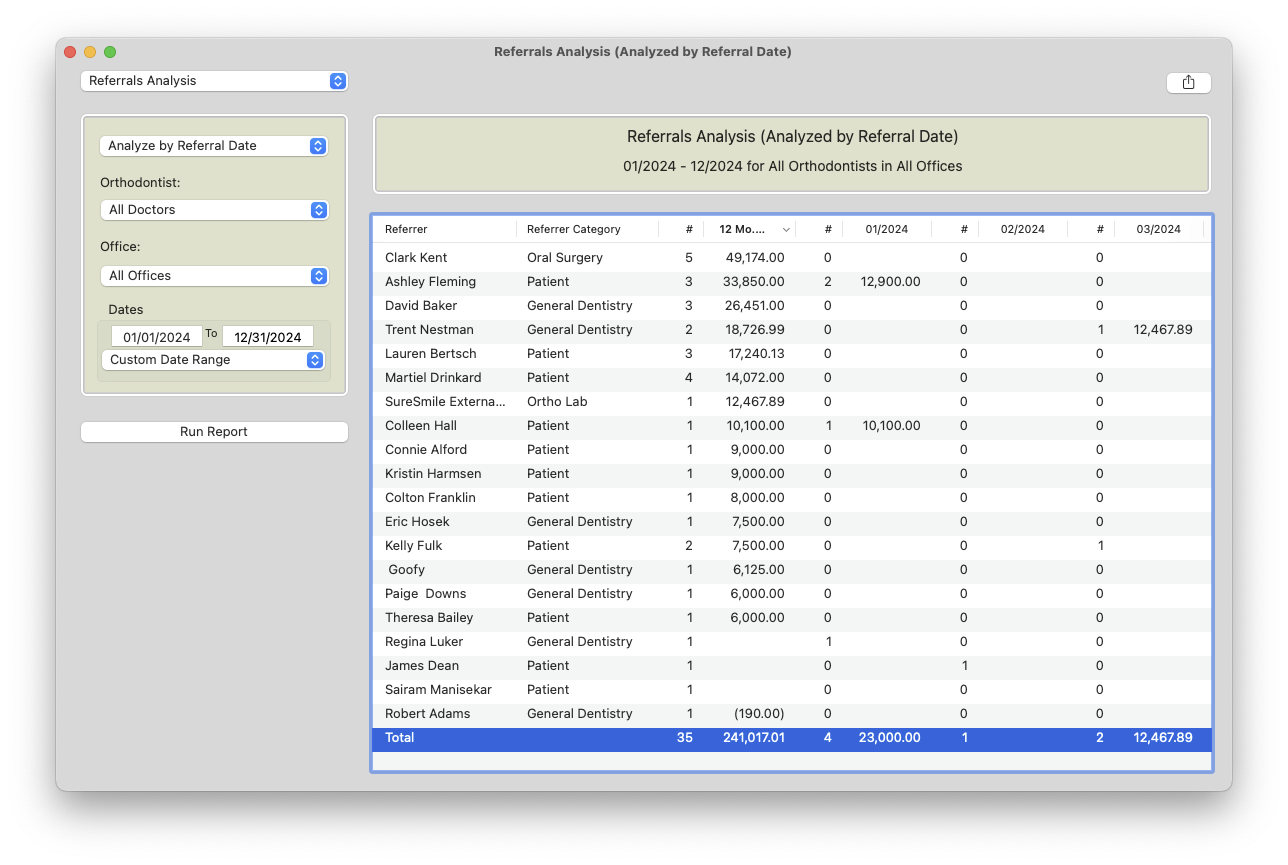The width and height of the screenshot is (1288, 865).
Task: Click the Total summary row label
Action: click(x=399, y=738)
